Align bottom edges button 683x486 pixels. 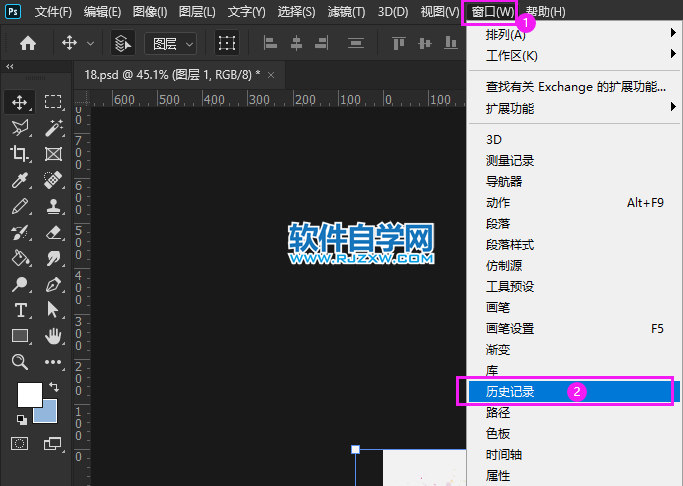click(450, 43)
